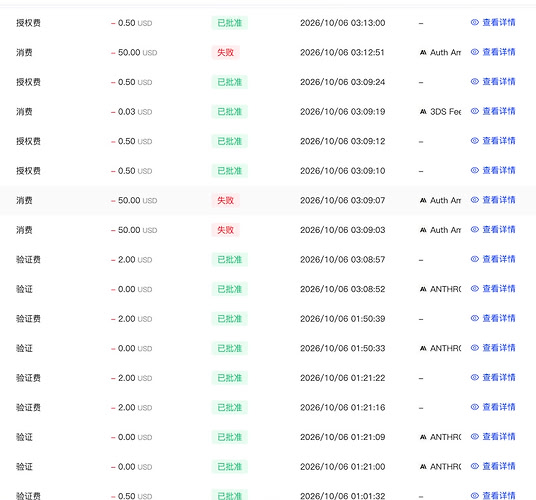Select the timestamp 2026/10/06 01:50:33

tap(343, 348)
